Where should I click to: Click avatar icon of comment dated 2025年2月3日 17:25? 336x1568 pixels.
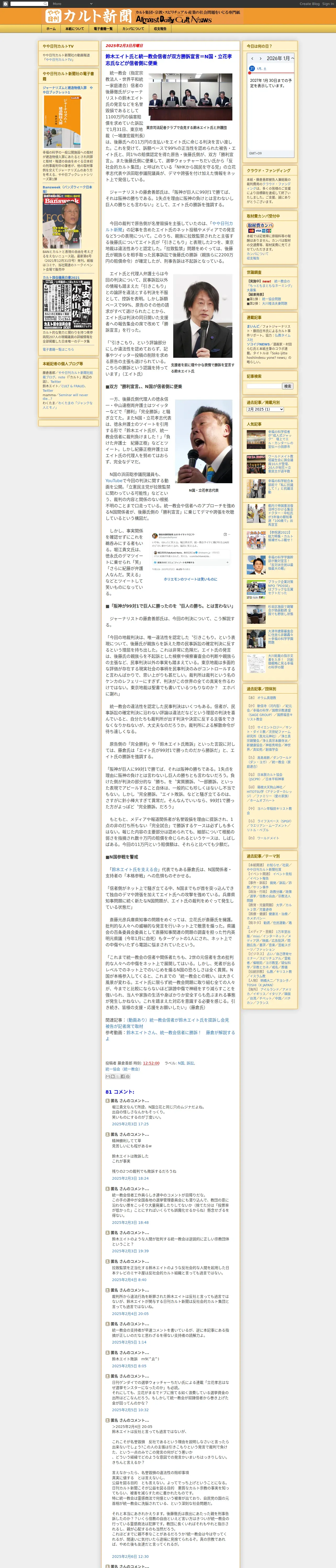(108, 1100)
